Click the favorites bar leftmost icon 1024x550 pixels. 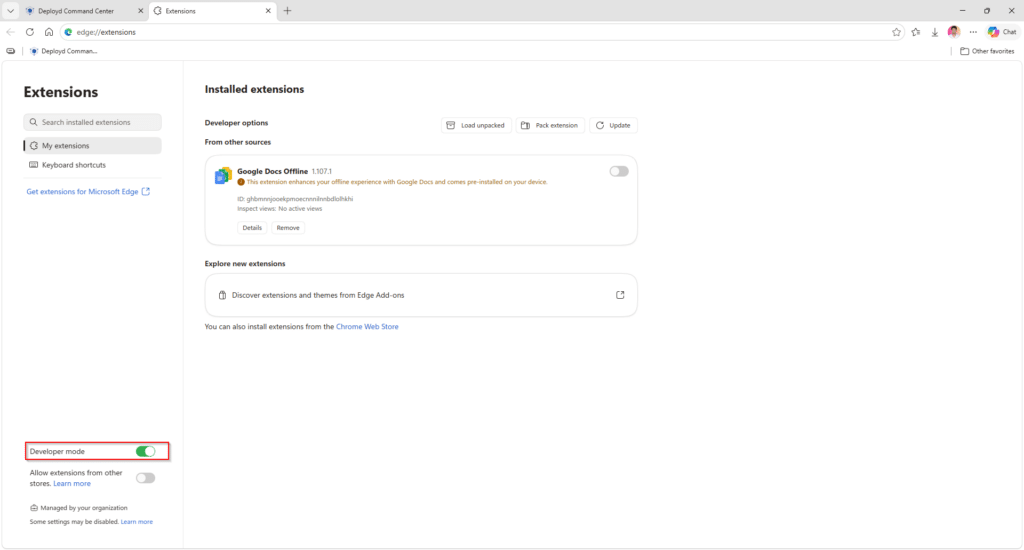10,51
